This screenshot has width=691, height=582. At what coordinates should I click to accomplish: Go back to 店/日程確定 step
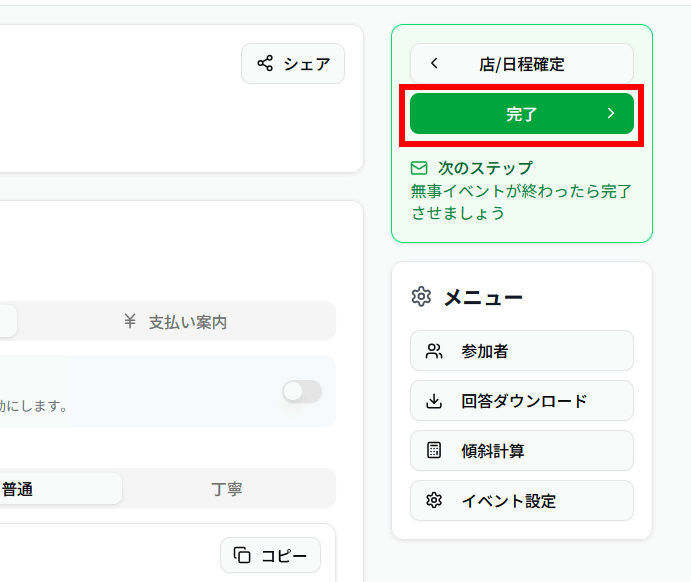(521, 64)
